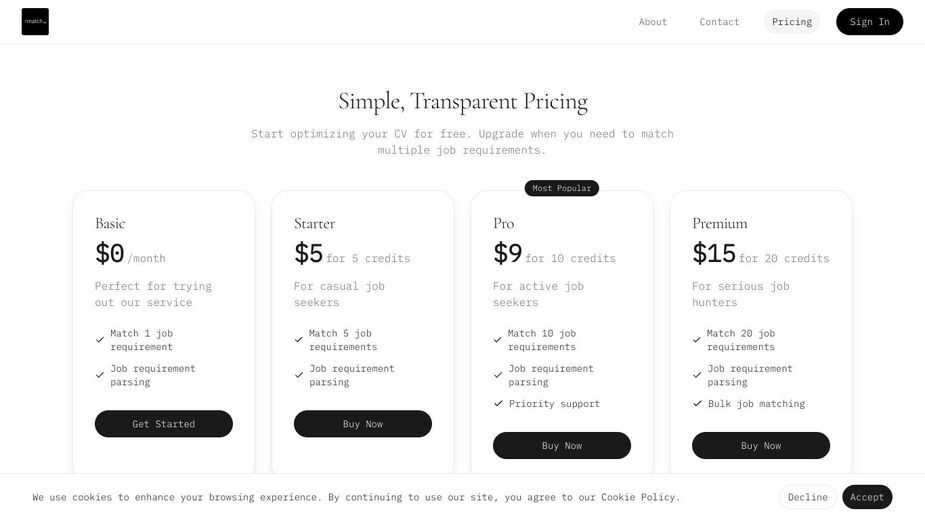
Task: Buy the Premium plan
Action: [761, 446]
